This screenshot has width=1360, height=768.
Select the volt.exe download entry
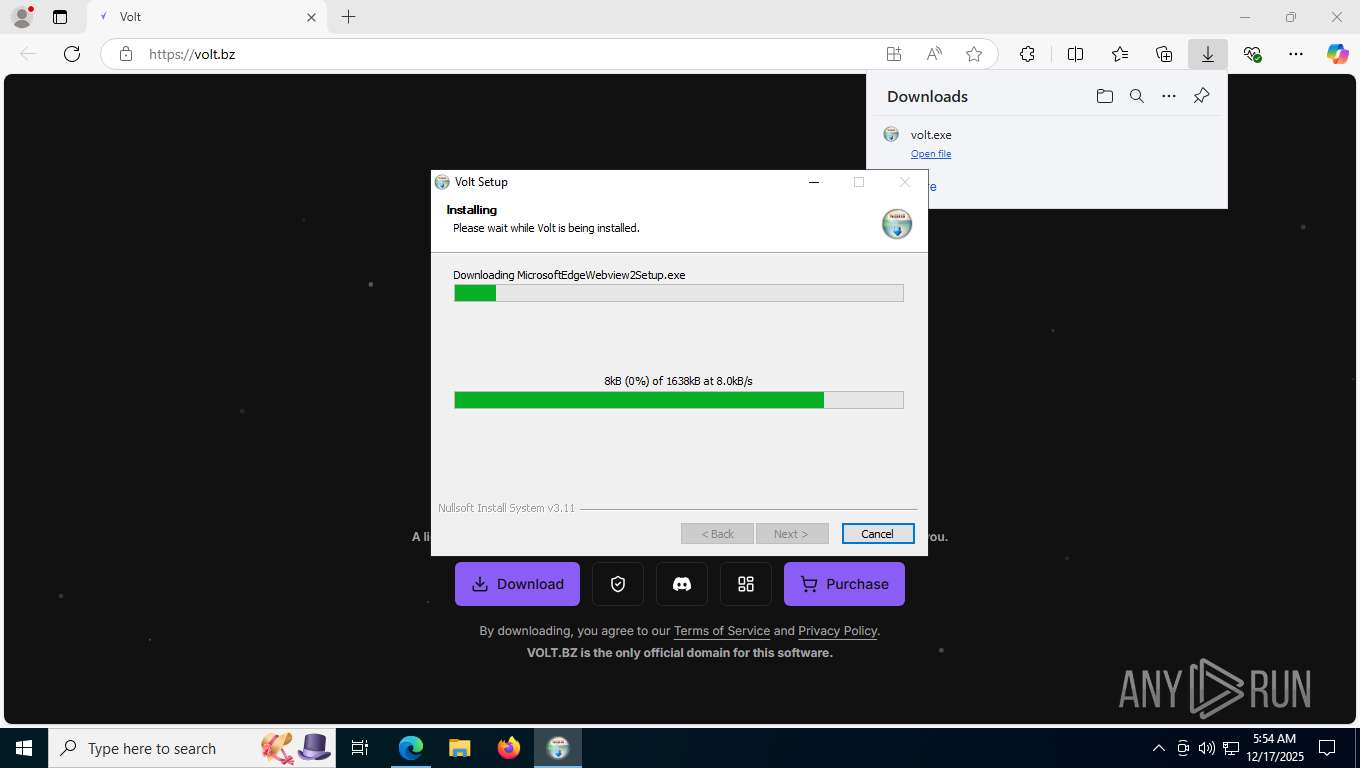1047,143
